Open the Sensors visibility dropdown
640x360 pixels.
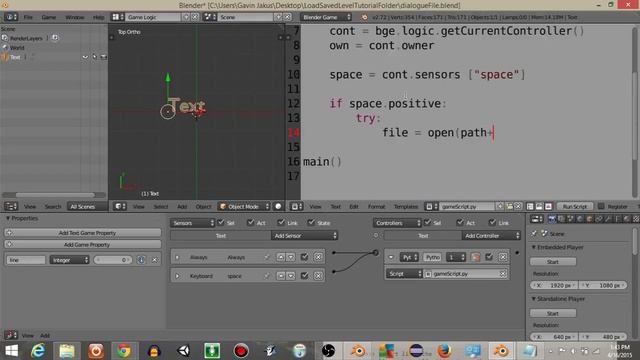(x=193, y=223)
